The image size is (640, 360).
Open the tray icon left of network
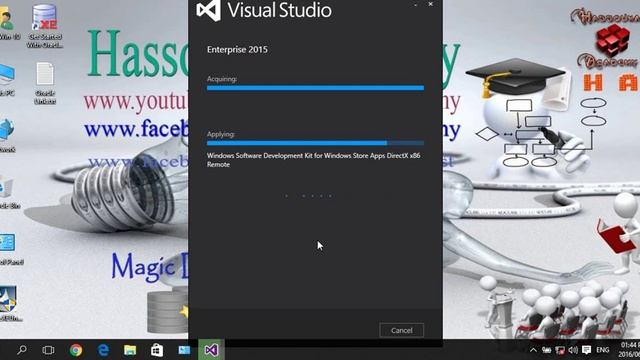547,350
